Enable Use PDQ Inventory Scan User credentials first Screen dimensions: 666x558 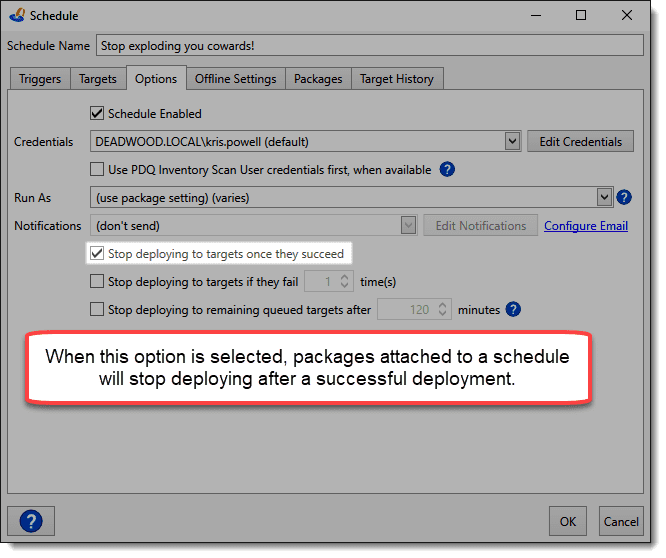point(97,169)
